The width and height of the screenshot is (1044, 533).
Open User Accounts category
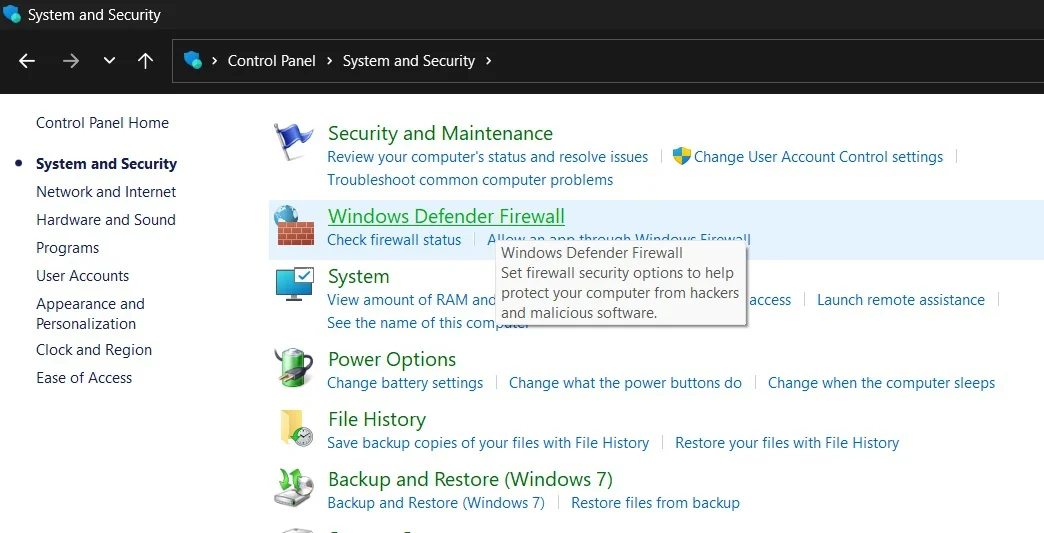[83, 276]
